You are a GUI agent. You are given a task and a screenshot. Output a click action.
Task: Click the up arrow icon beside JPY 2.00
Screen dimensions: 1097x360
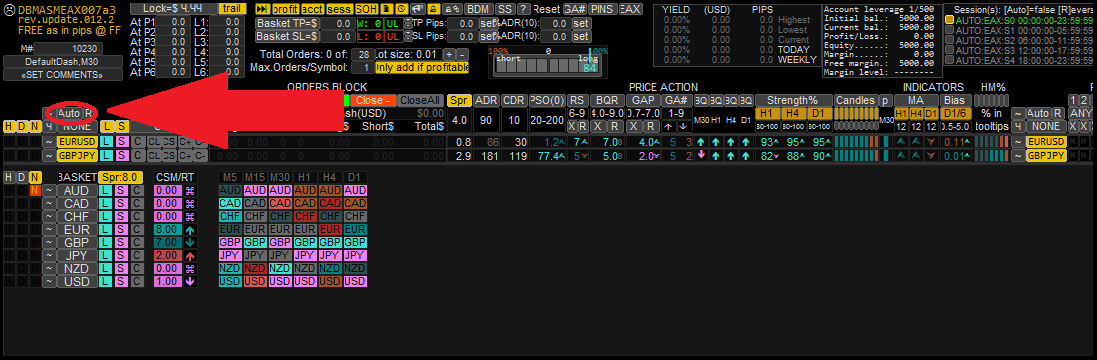tap(190, 256)
